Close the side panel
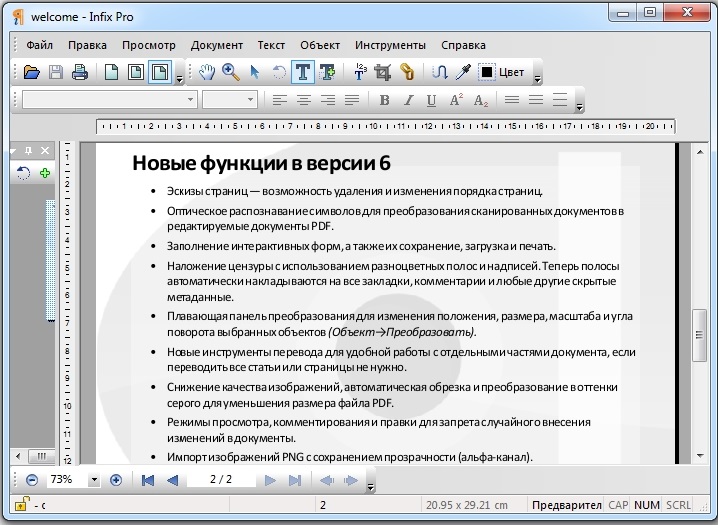 pyautogui.click(x=45, y=150)
